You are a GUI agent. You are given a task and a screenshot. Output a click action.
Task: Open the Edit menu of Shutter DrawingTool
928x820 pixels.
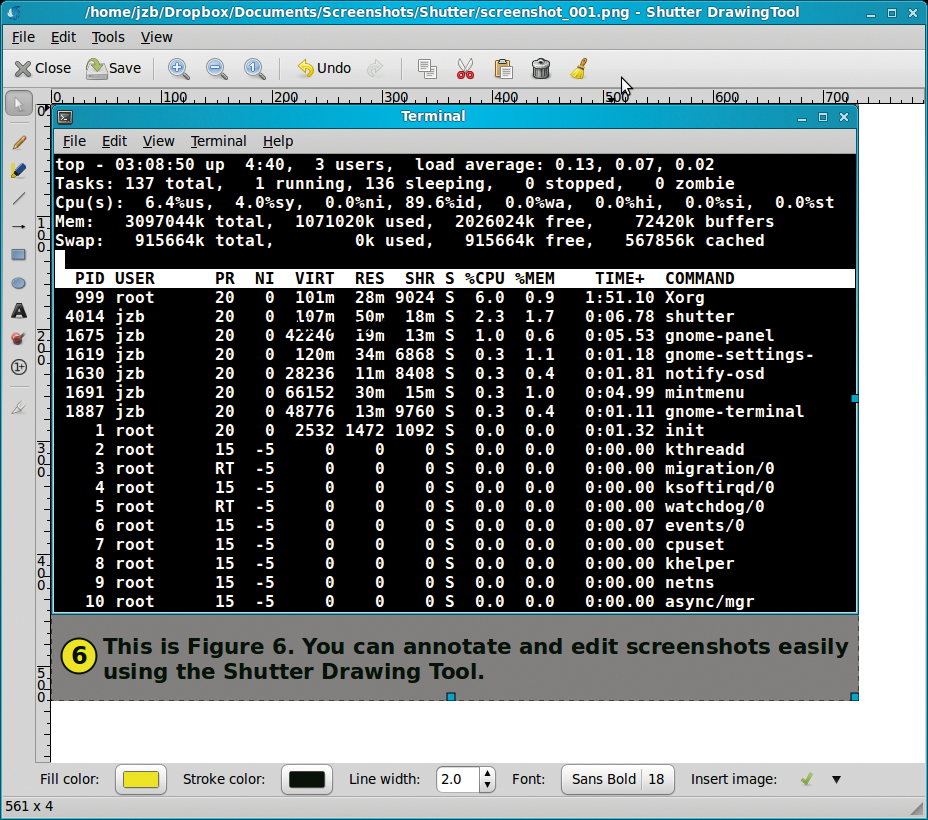(x=63, y=37)
